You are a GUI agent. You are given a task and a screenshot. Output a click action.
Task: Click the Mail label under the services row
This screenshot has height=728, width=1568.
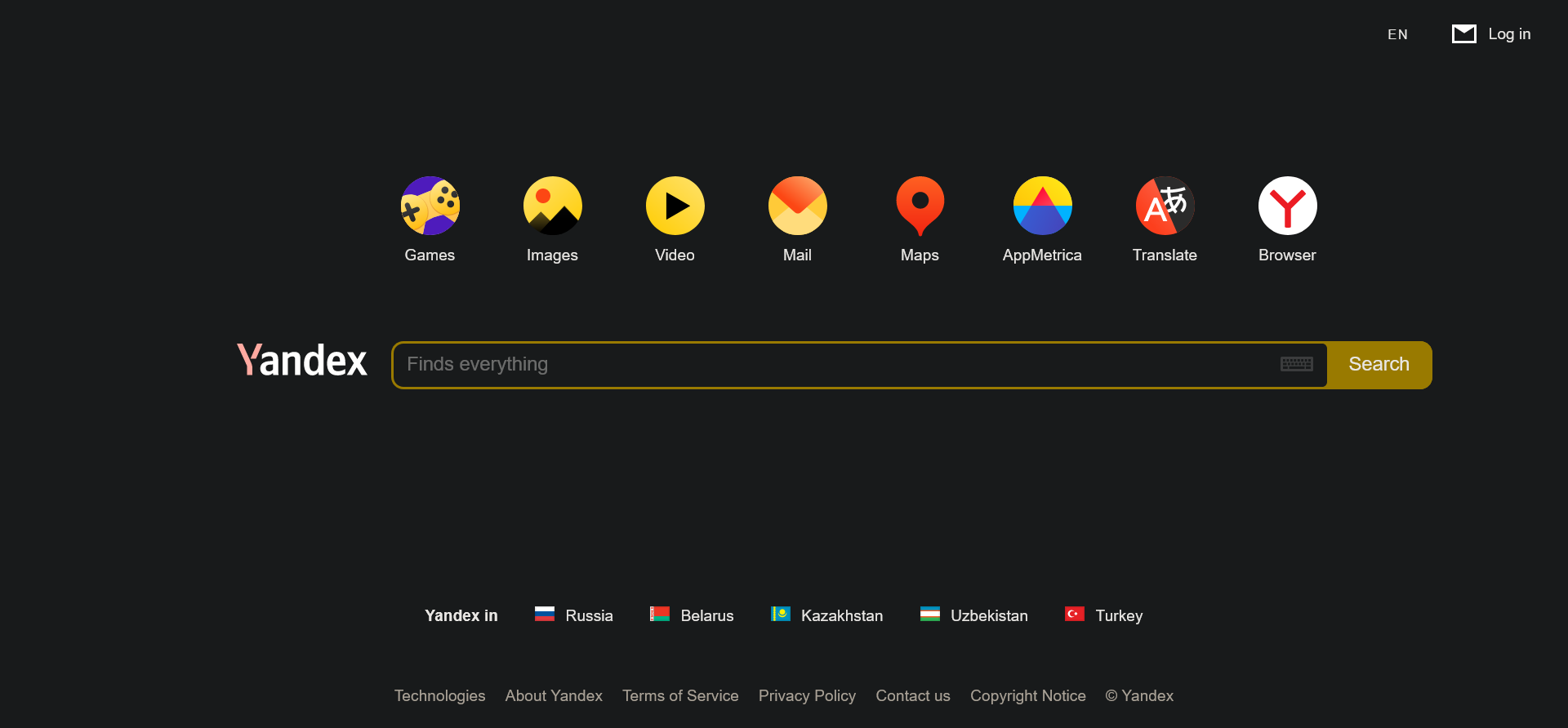pyautogui.click(x=797, y=255)
